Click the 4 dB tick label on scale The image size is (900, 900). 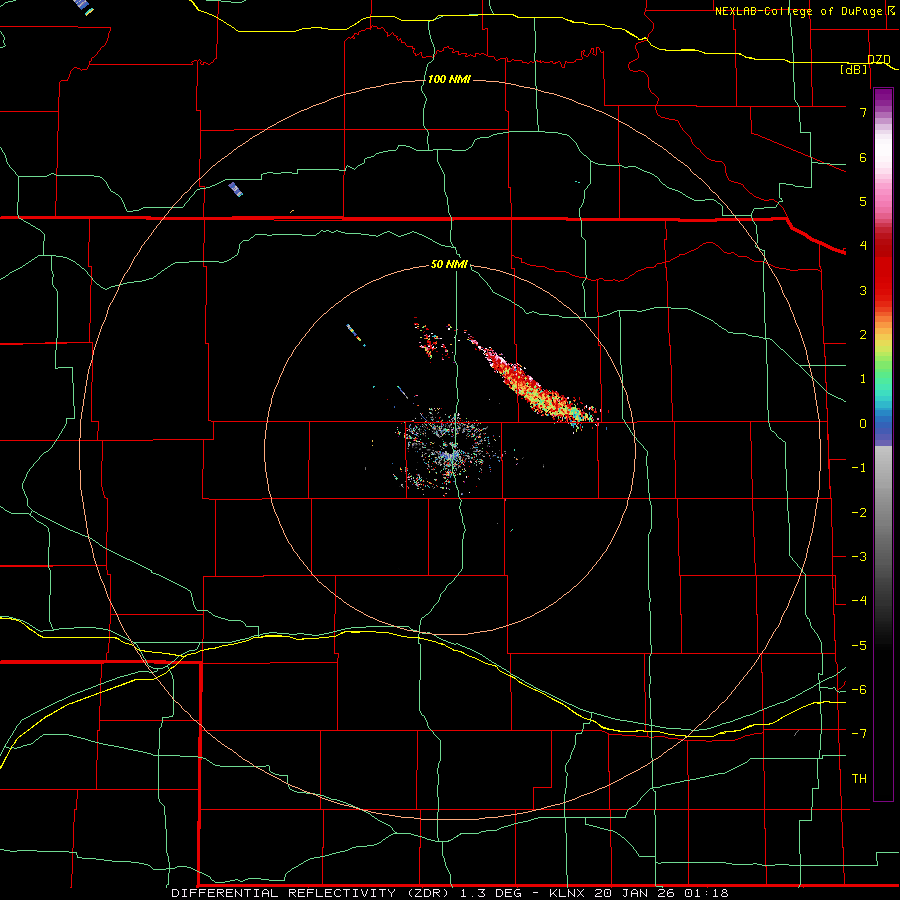pyautogui.click(x=863, y=246)
